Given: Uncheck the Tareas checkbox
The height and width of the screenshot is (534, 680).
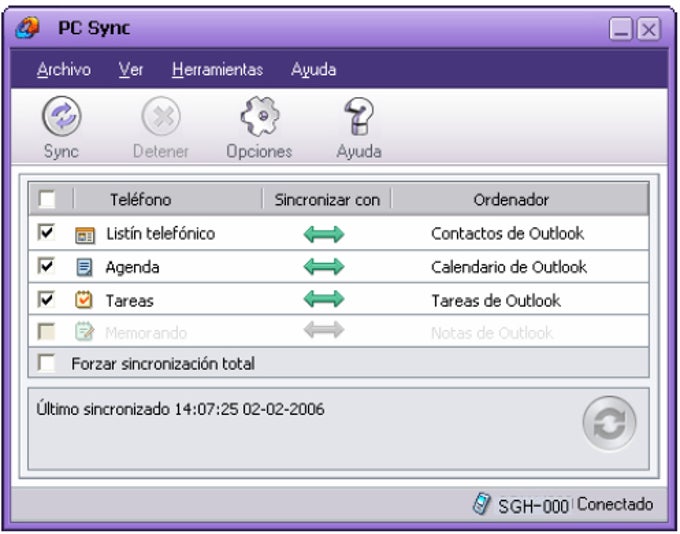Looking at the screenshot, I should tap(46, 299).
